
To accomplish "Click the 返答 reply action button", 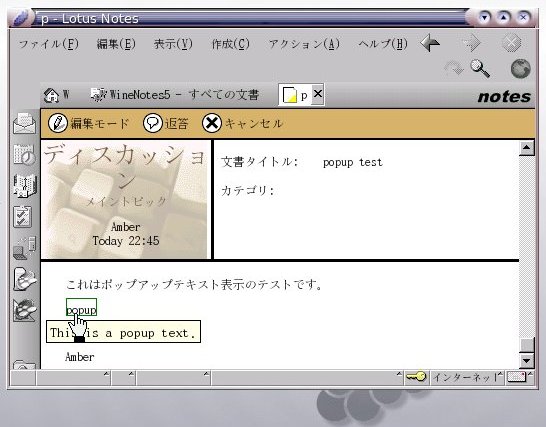I will click(166, 123).
